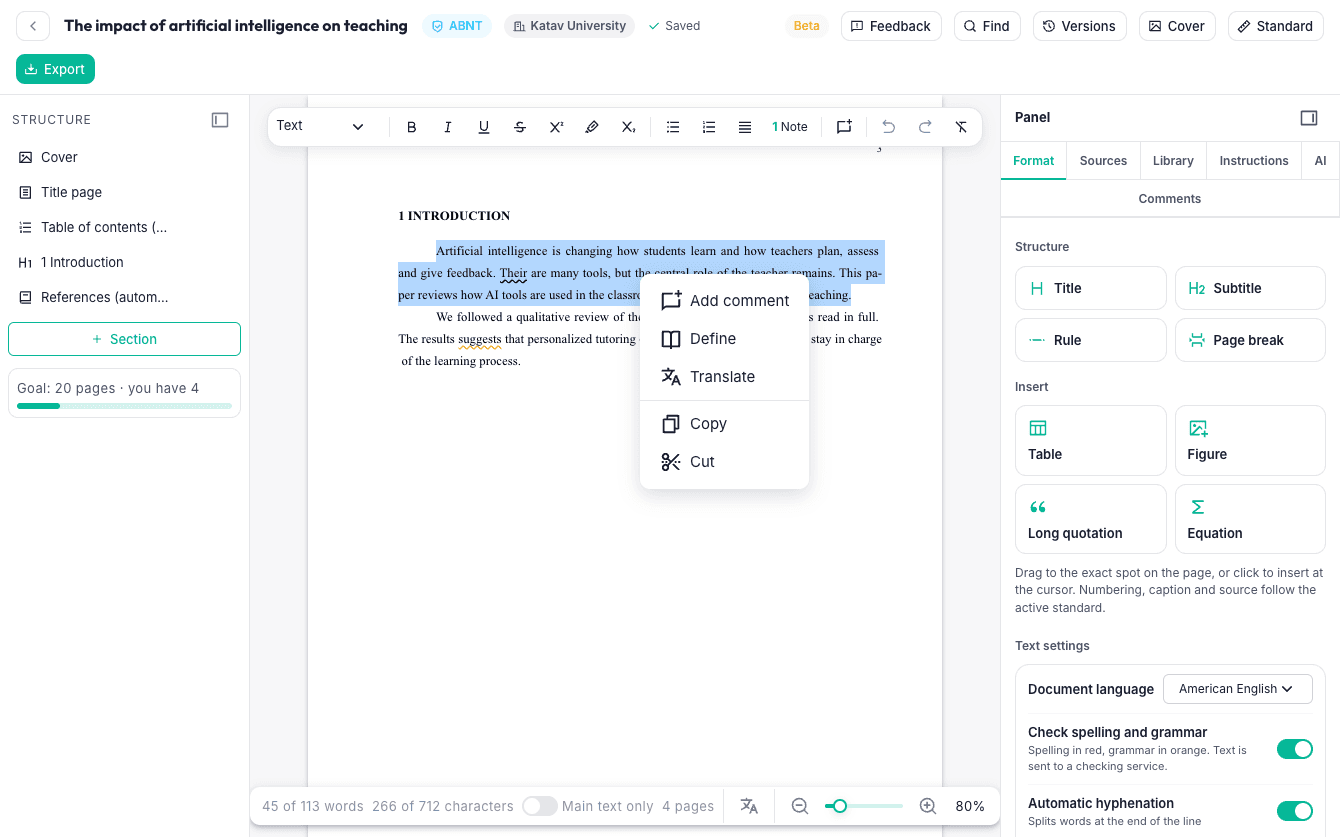Choose Translate from the context menu

(x=724, y=377)
